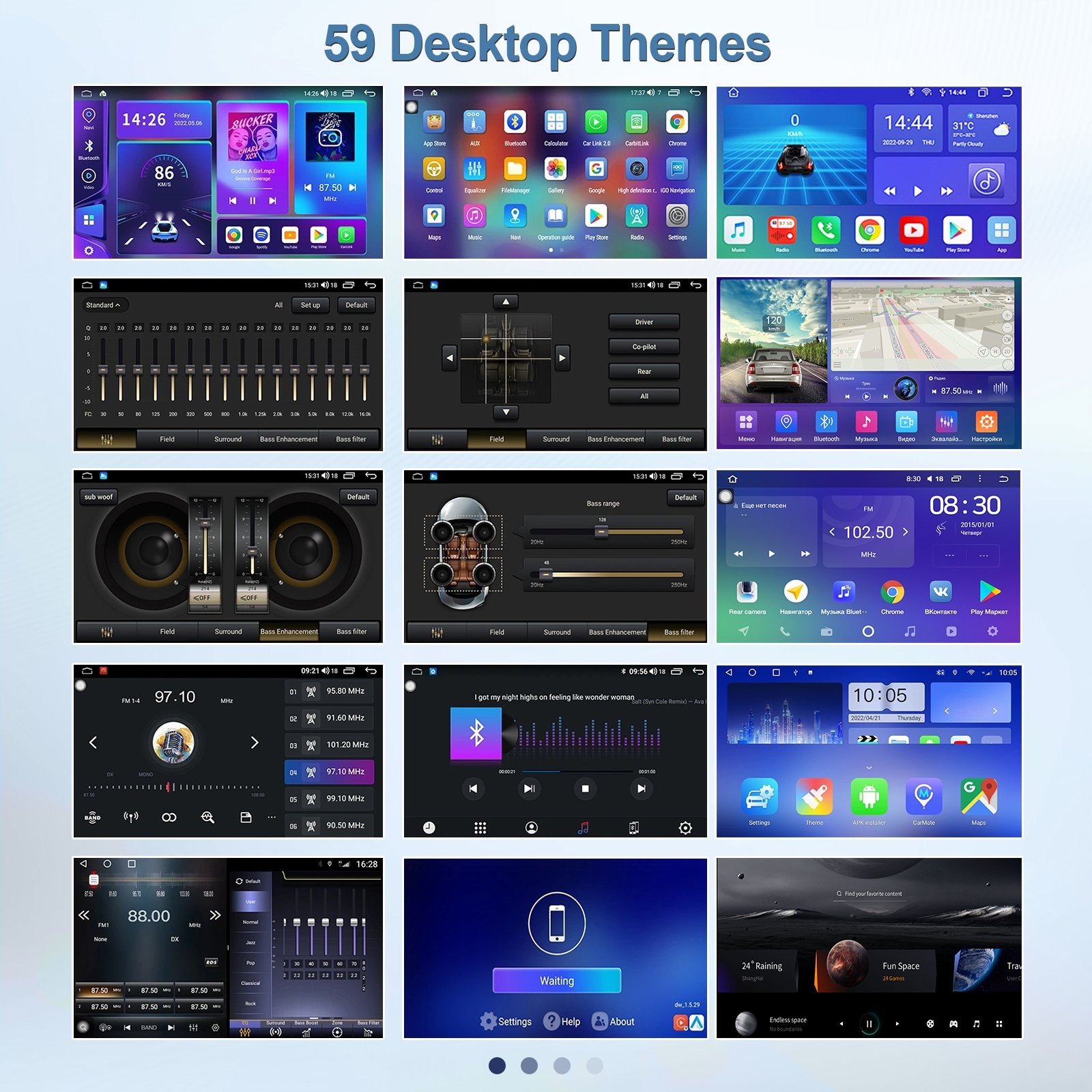Image resolution: width=1092 pixels, height=1092 pixels.
Task: Select the last, lightest page indicator dot
Action: click(594, 1065)
